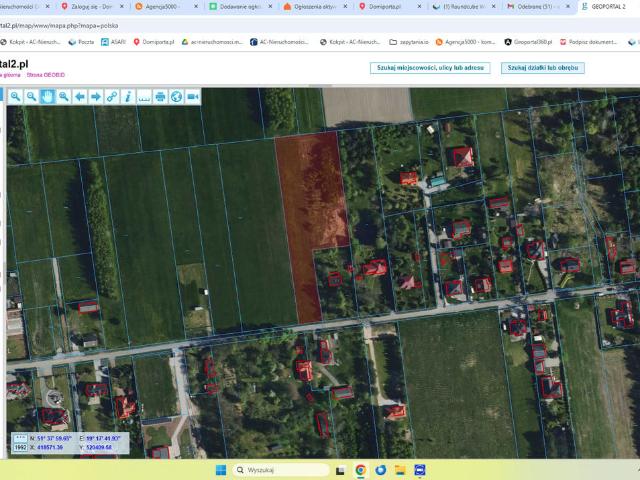Select the zoom in magnifier tool

click(x=15, y=97)
